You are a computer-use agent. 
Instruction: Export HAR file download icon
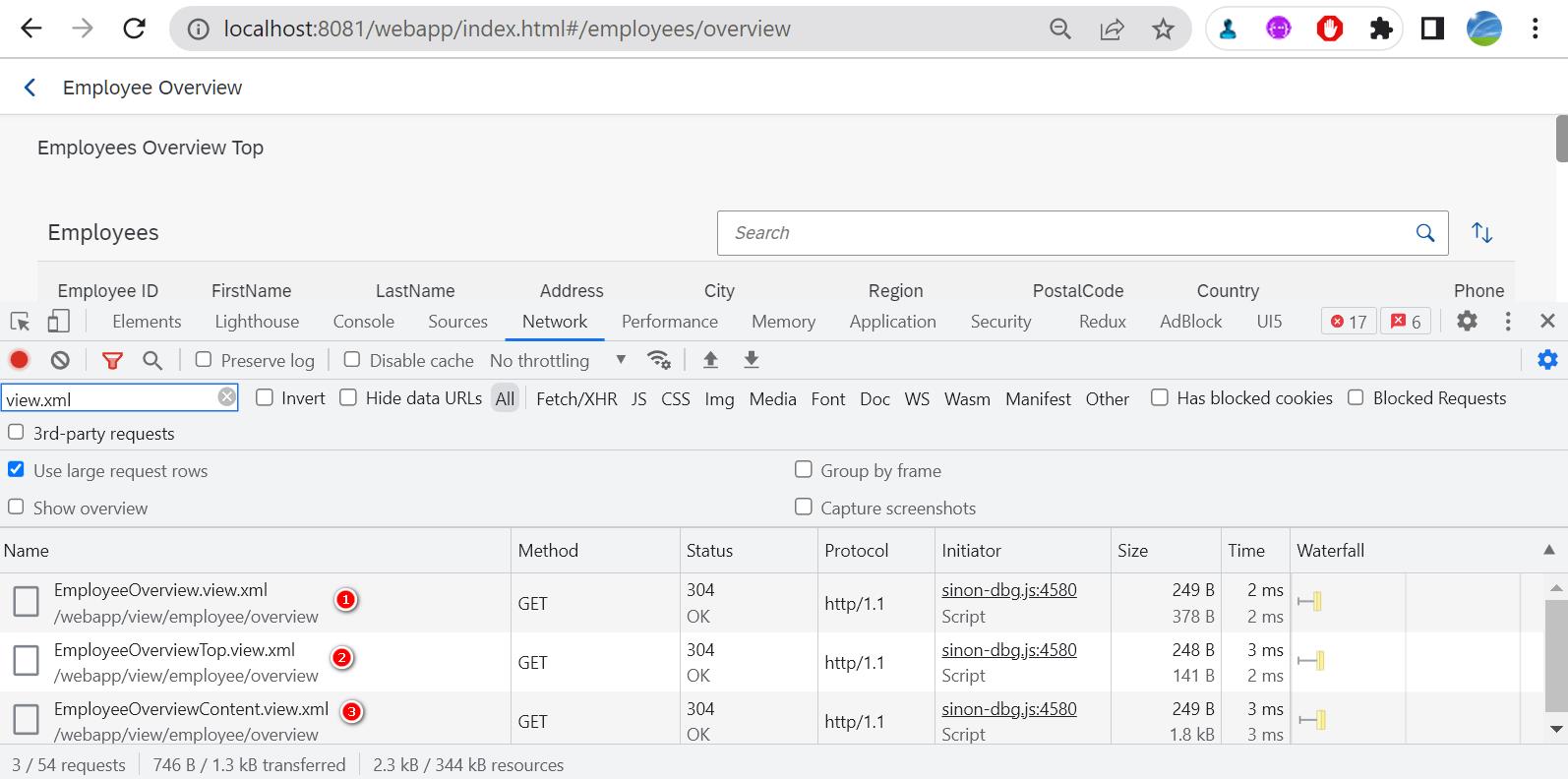pos(752,360)
